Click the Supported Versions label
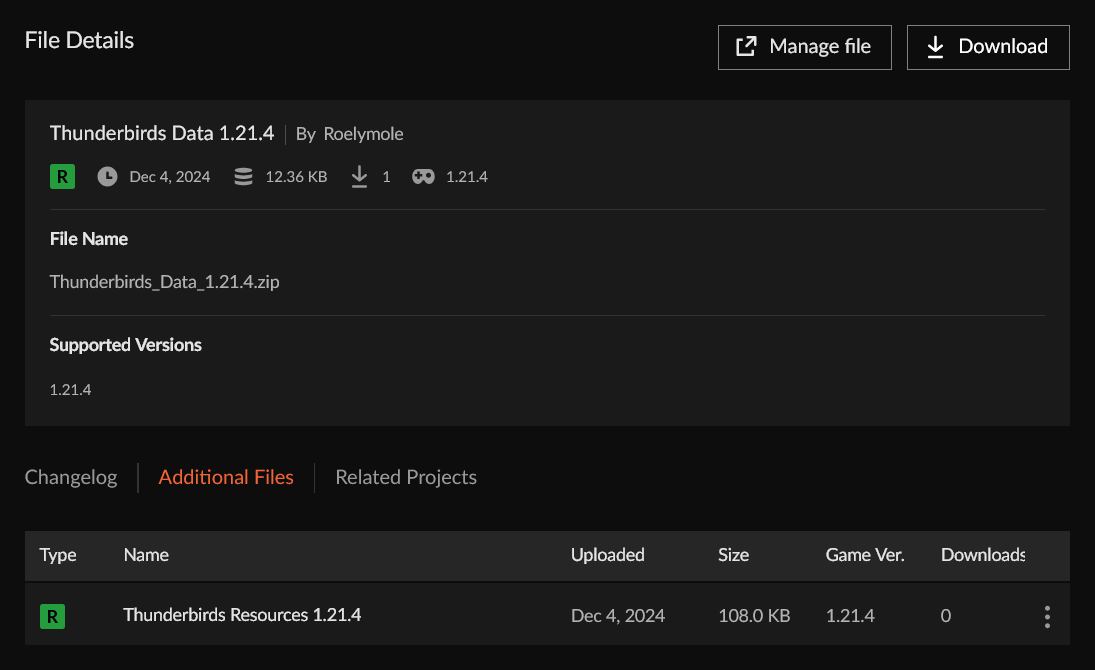Viewport: 1095px width, 670px height. click(x=125, y=345)
